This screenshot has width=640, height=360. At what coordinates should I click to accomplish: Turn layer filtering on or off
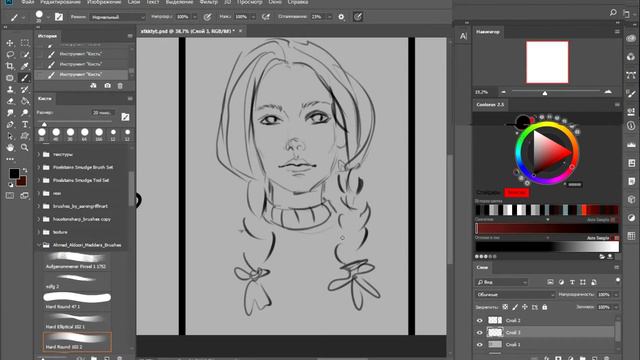tap(618, 280)
